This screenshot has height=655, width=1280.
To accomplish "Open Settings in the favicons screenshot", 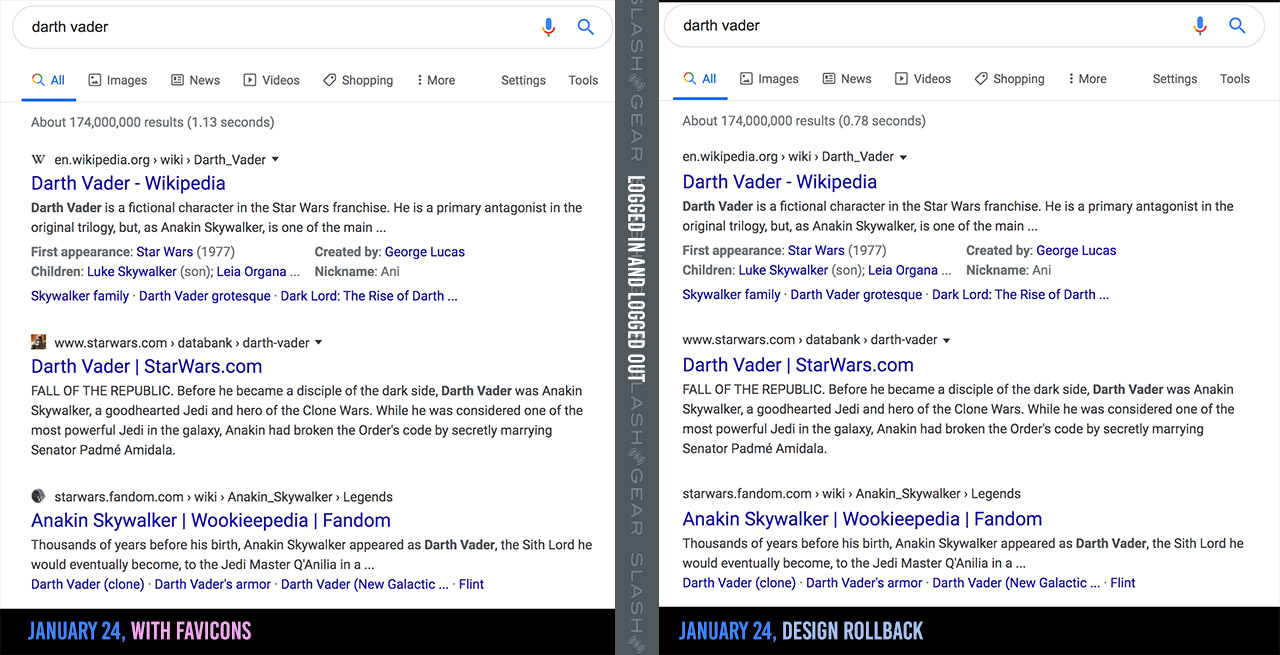I will coord(523,80).
